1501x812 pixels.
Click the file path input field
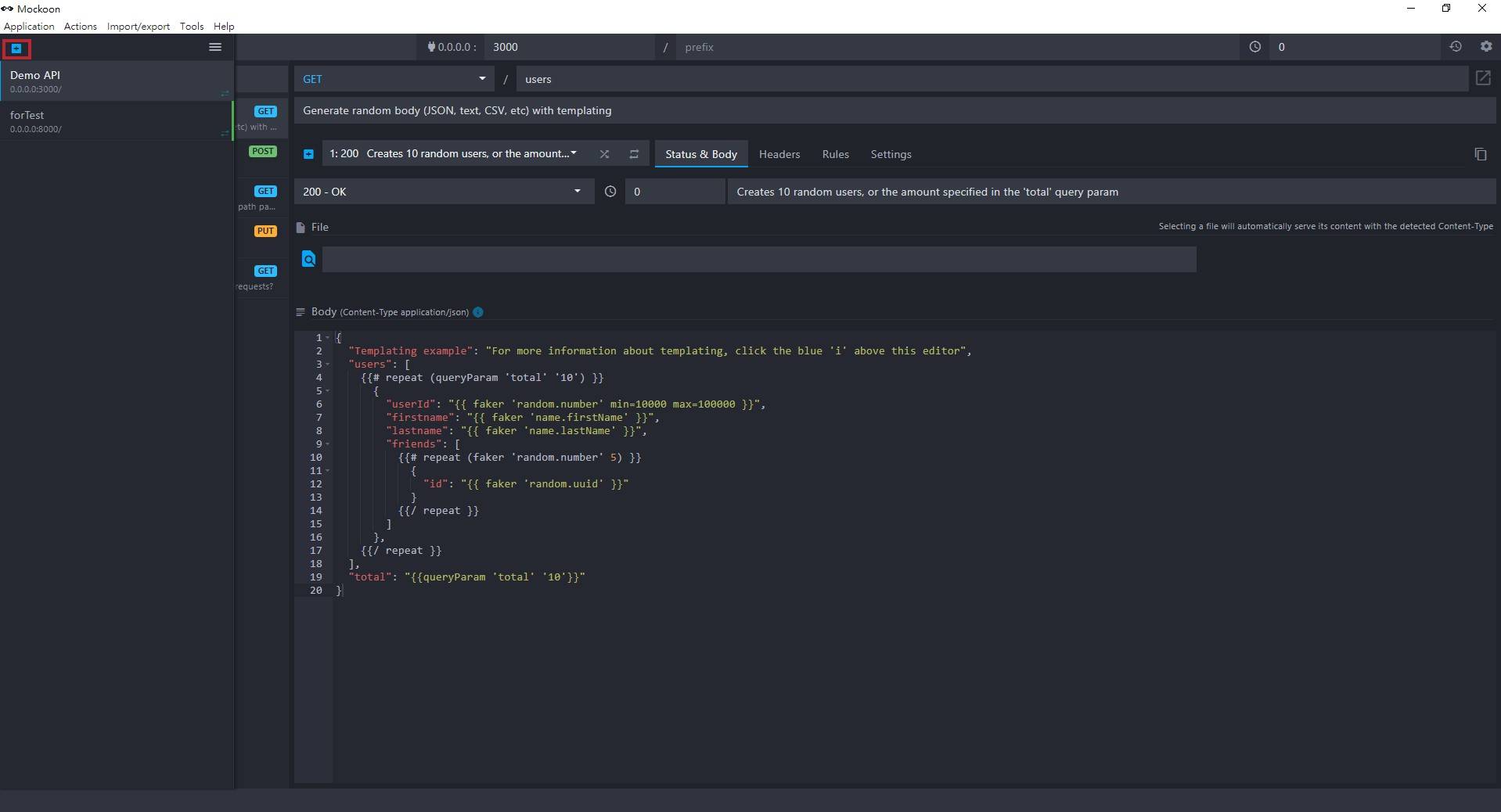758,259
